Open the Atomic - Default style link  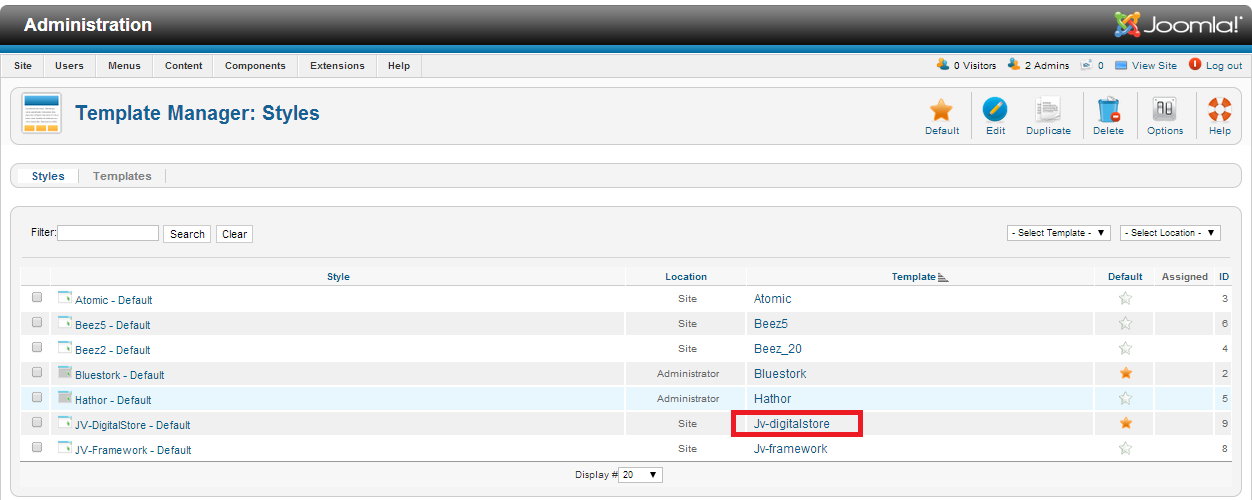click(x=114, y=300)
